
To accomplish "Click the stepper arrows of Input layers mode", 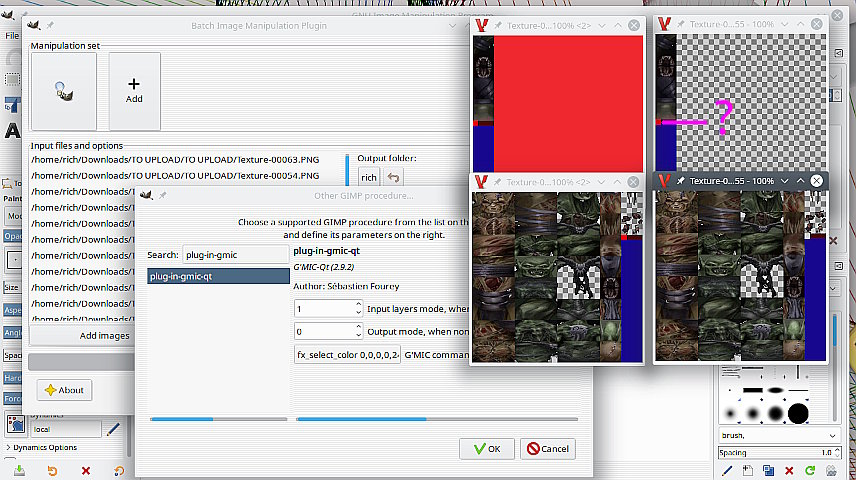I will [x=358, y=309].
